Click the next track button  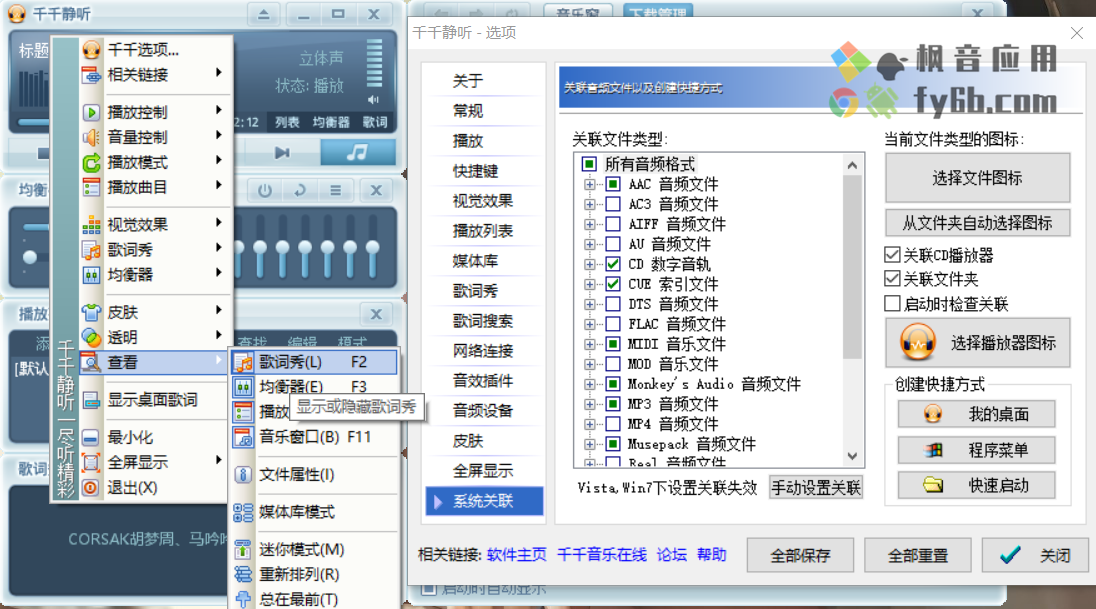282,152
